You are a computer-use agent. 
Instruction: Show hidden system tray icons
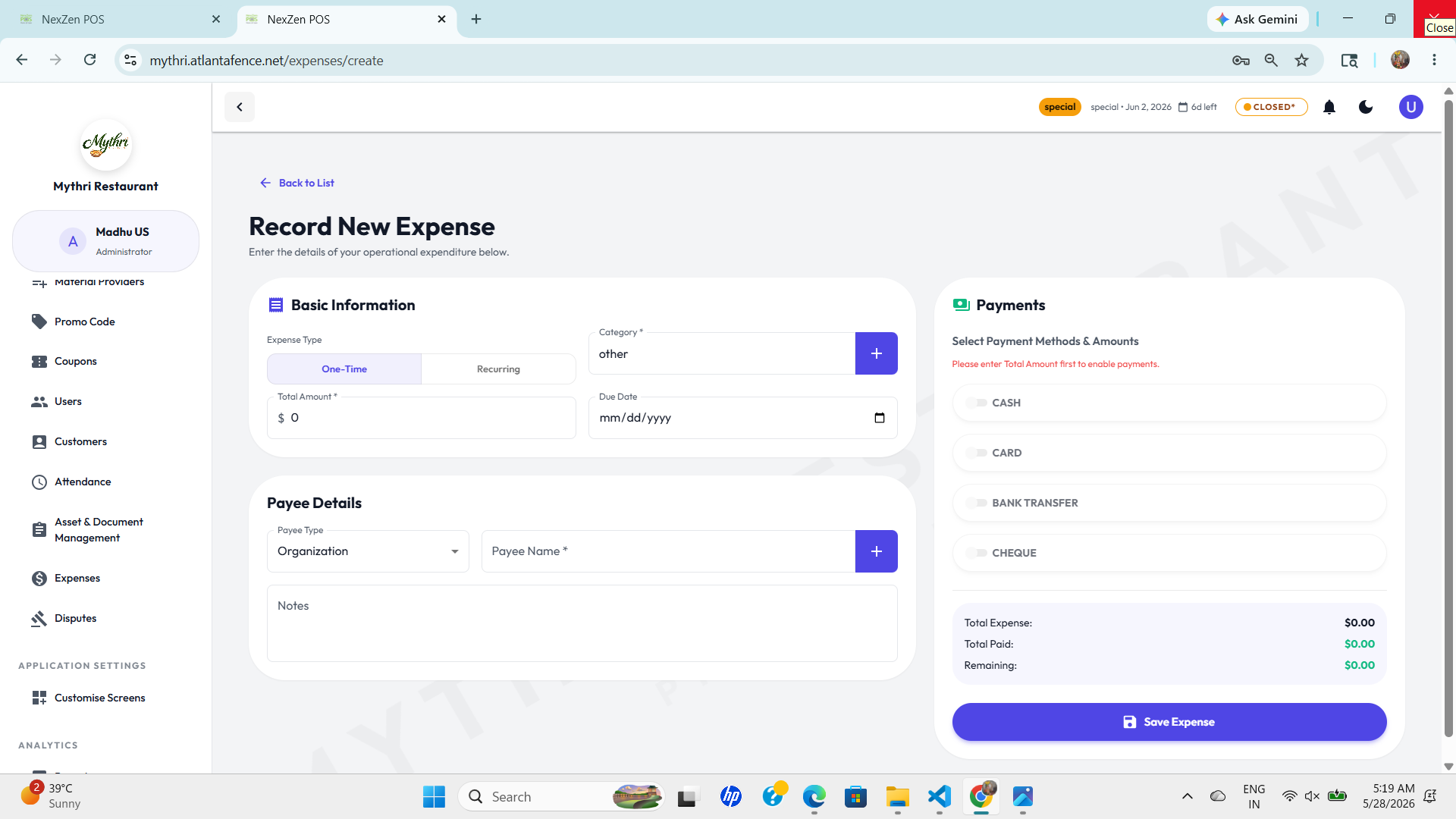point(1188,796)
